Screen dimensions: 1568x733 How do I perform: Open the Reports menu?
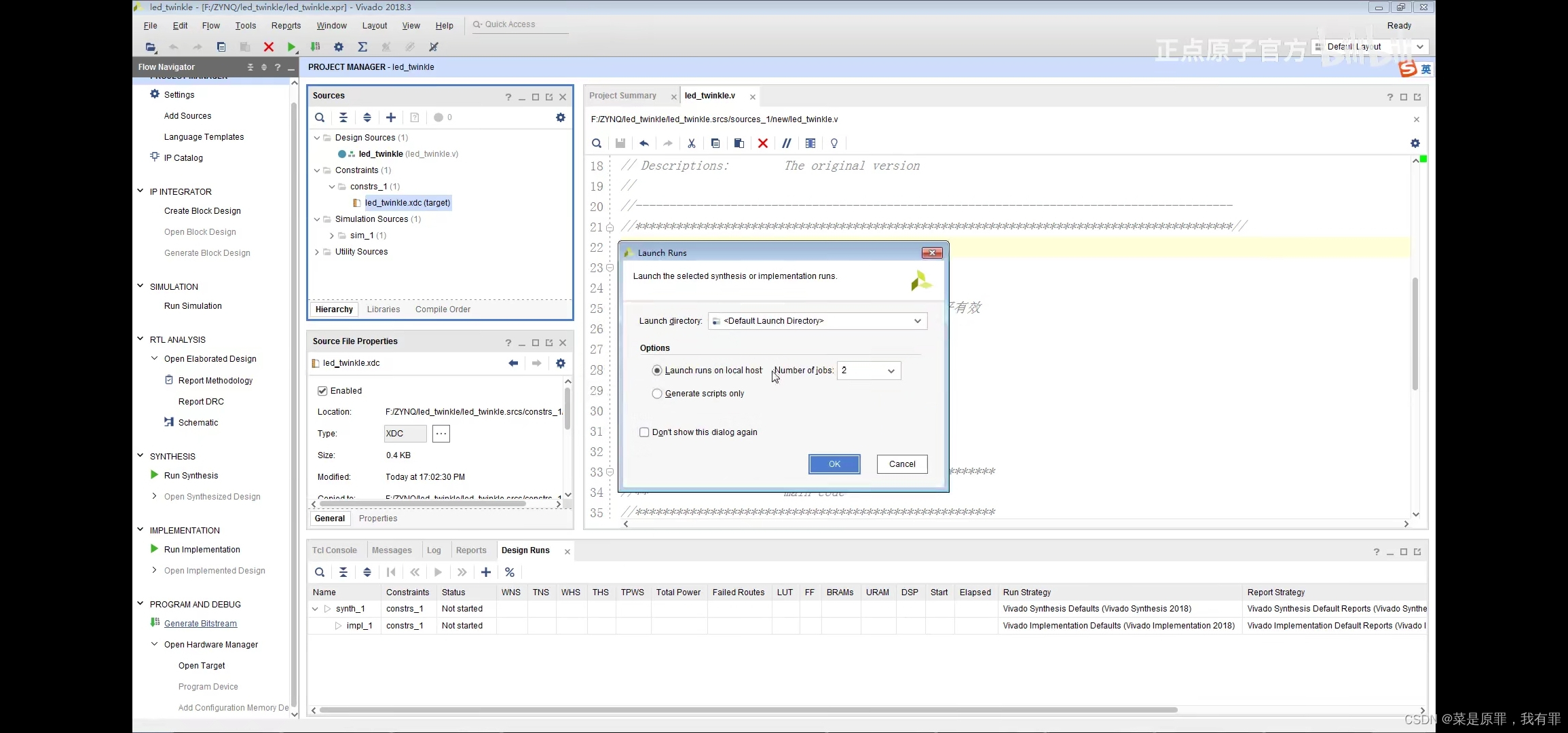286,26
